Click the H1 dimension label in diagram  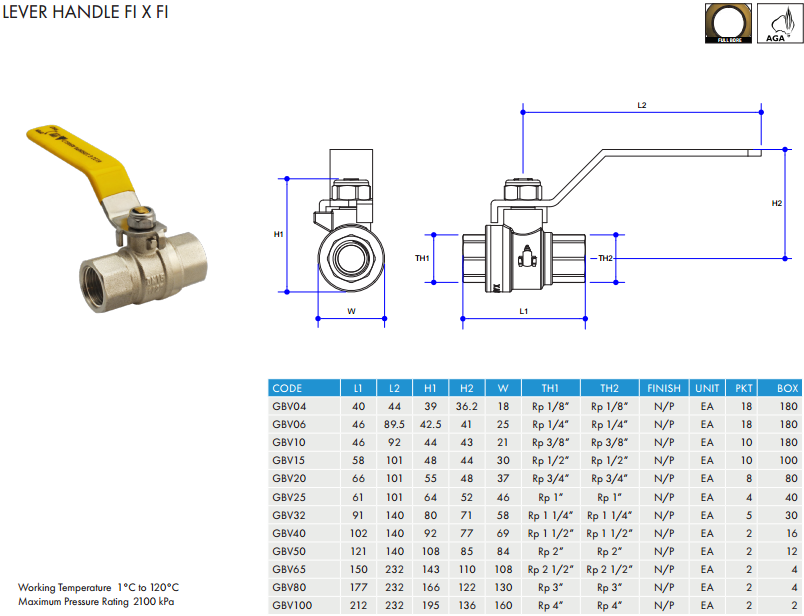pyautogui.click(x=279, y=235)
